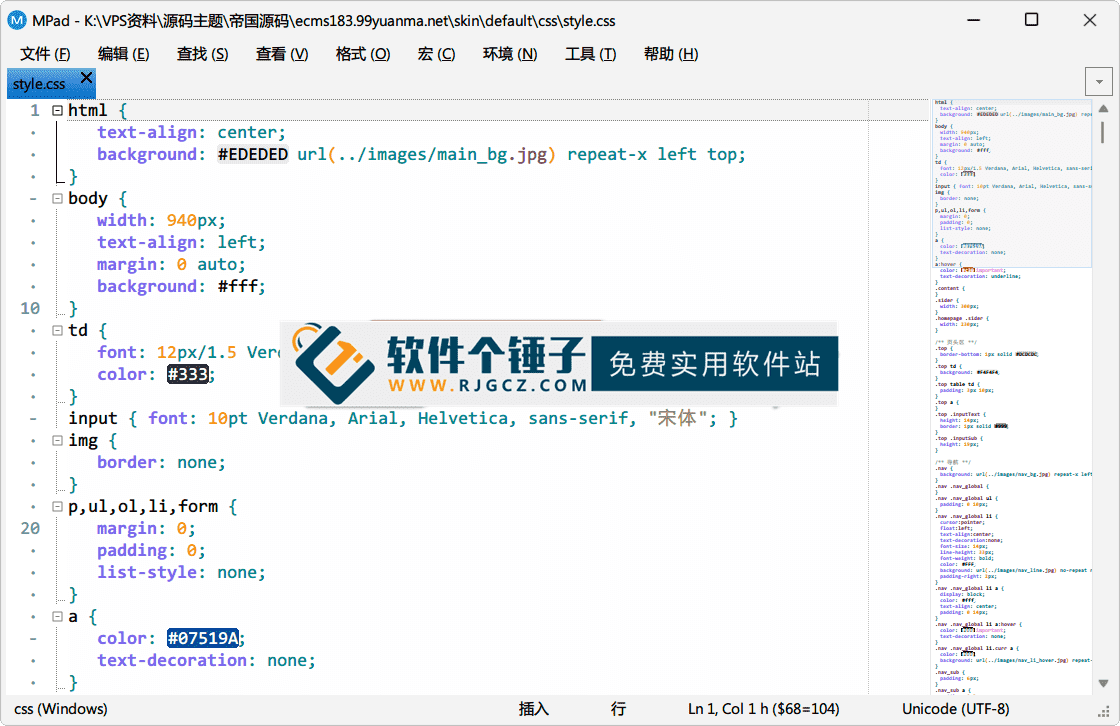Collapse the body rule block

click(57, 199)
